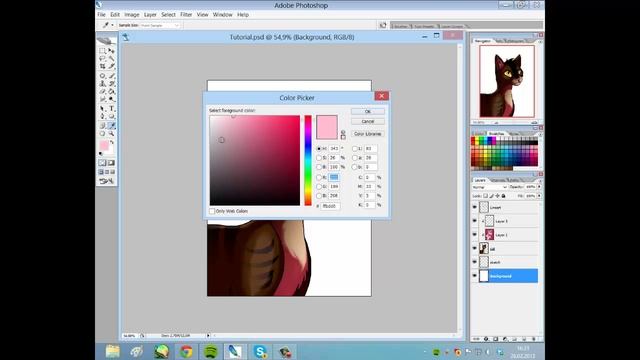640x360 pixels.
Task: Open the File menu
Action: click(101, 15)
